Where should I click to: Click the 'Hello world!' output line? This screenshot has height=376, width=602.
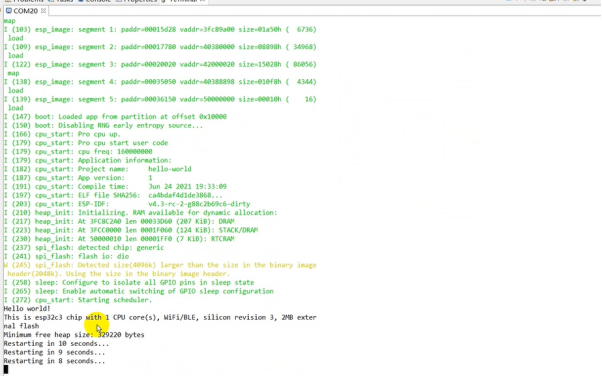click(x=27, y=308)
